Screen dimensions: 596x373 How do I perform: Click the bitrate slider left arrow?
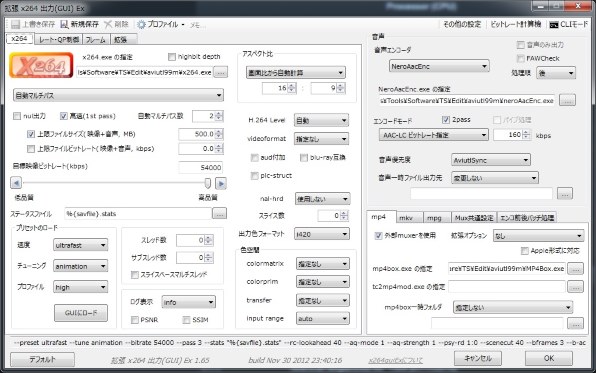16,183
